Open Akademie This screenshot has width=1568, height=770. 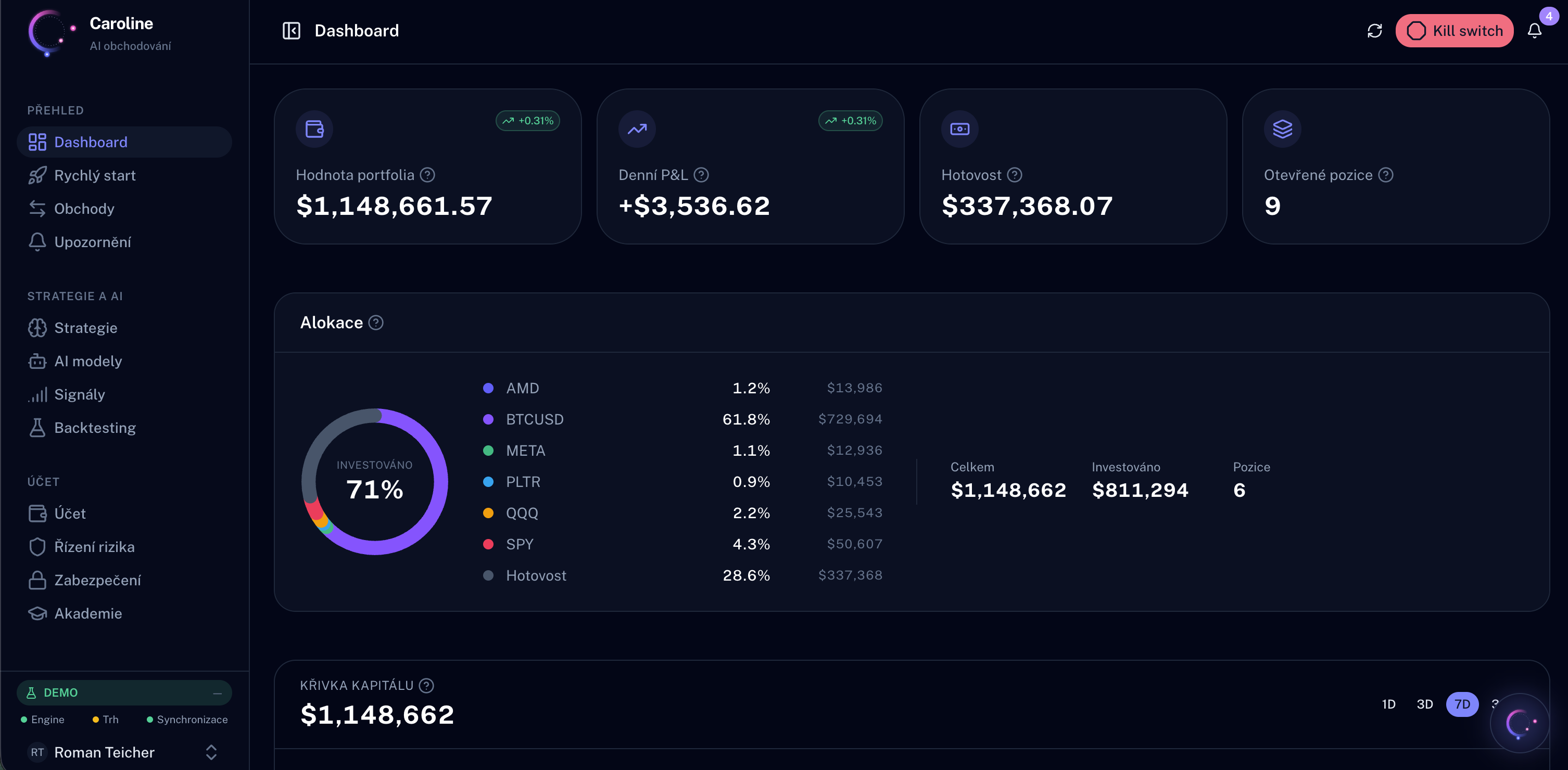tap(124, 613)
